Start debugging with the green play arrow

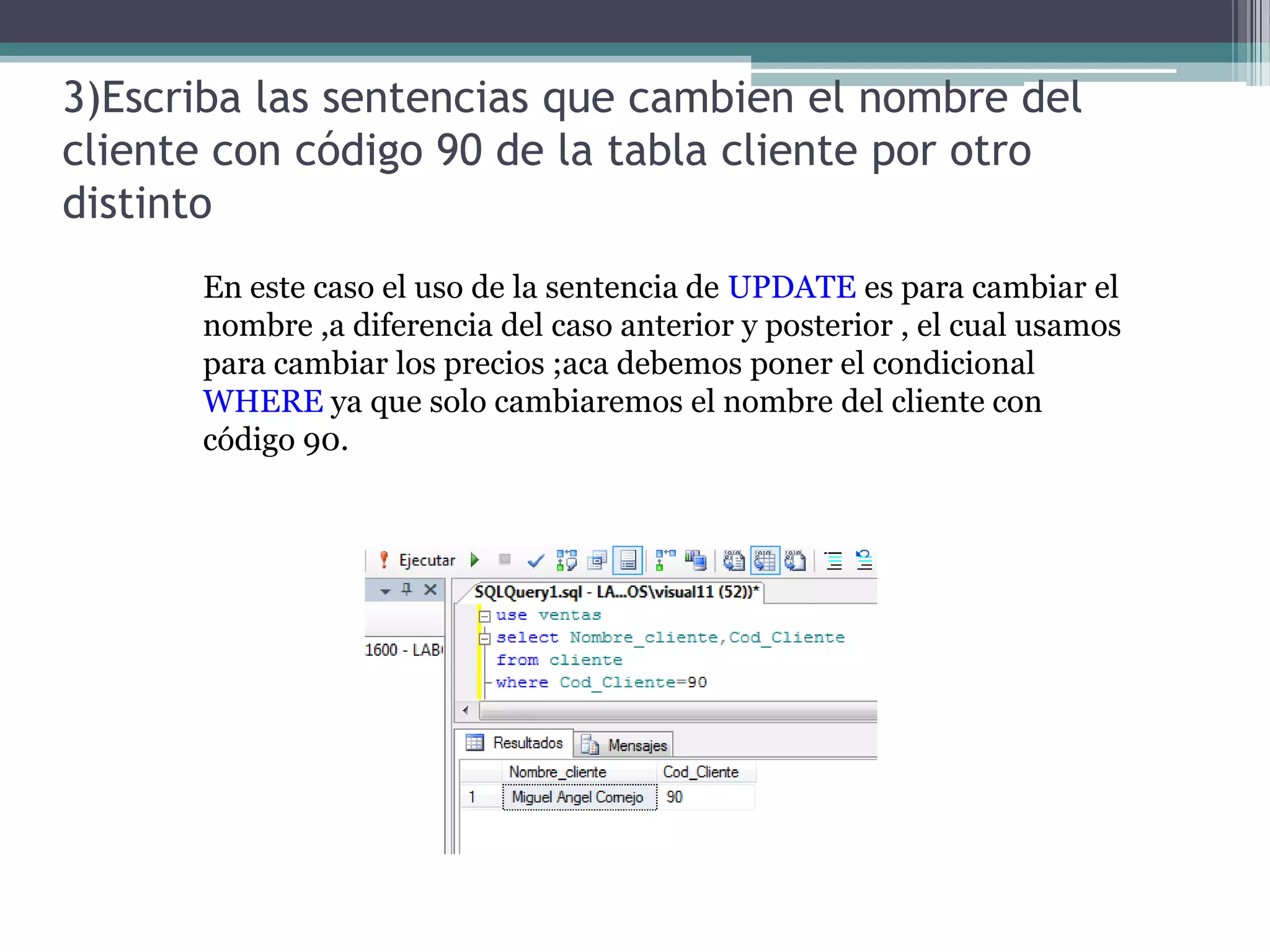(x=475, y=560)
